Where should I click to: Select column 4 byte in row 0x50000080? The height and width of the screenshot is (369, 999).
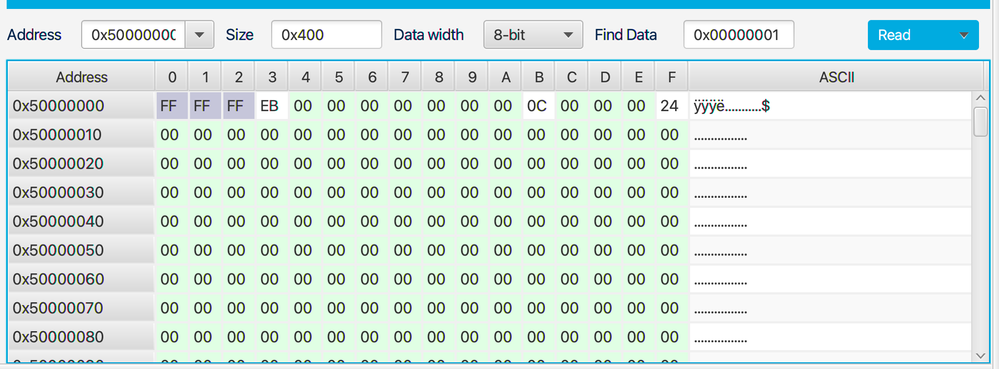pos(305,336)
